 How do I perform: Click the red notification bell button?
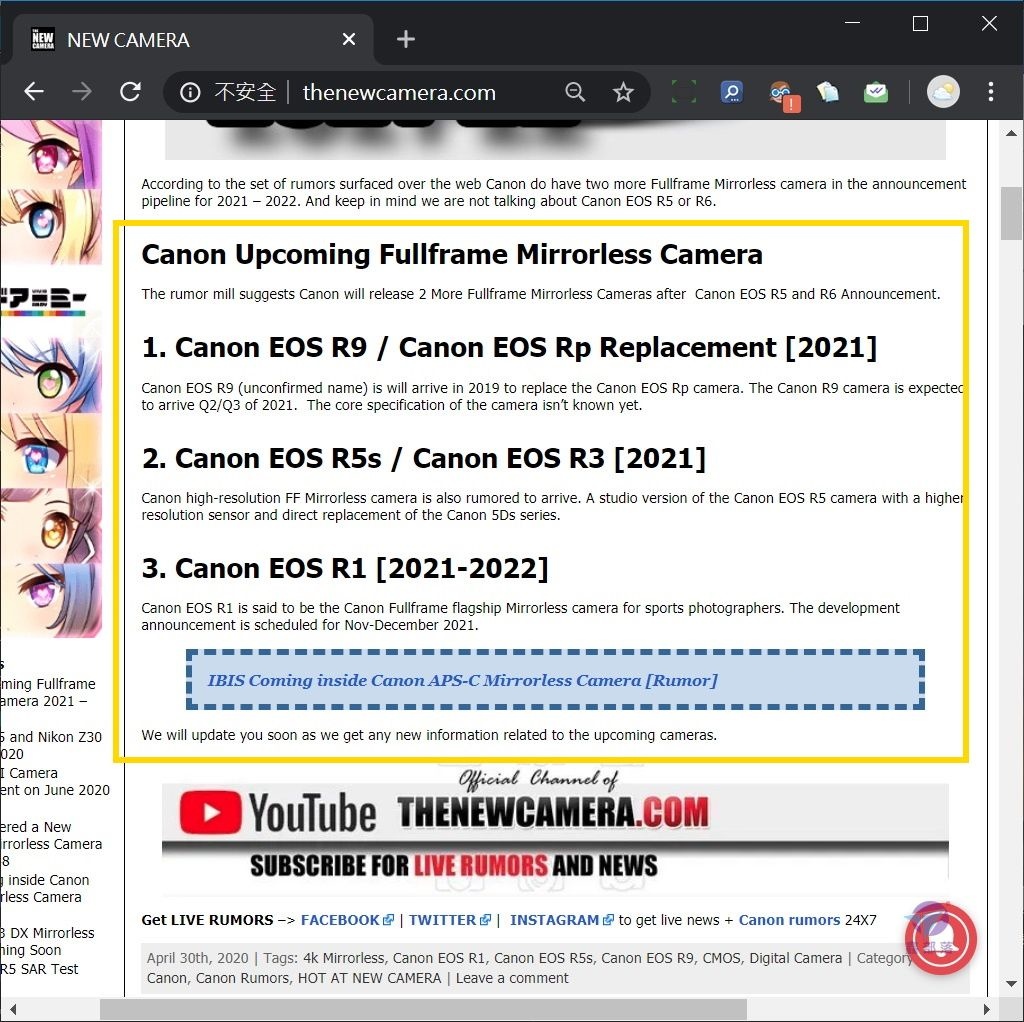click(x=940, y=938)
